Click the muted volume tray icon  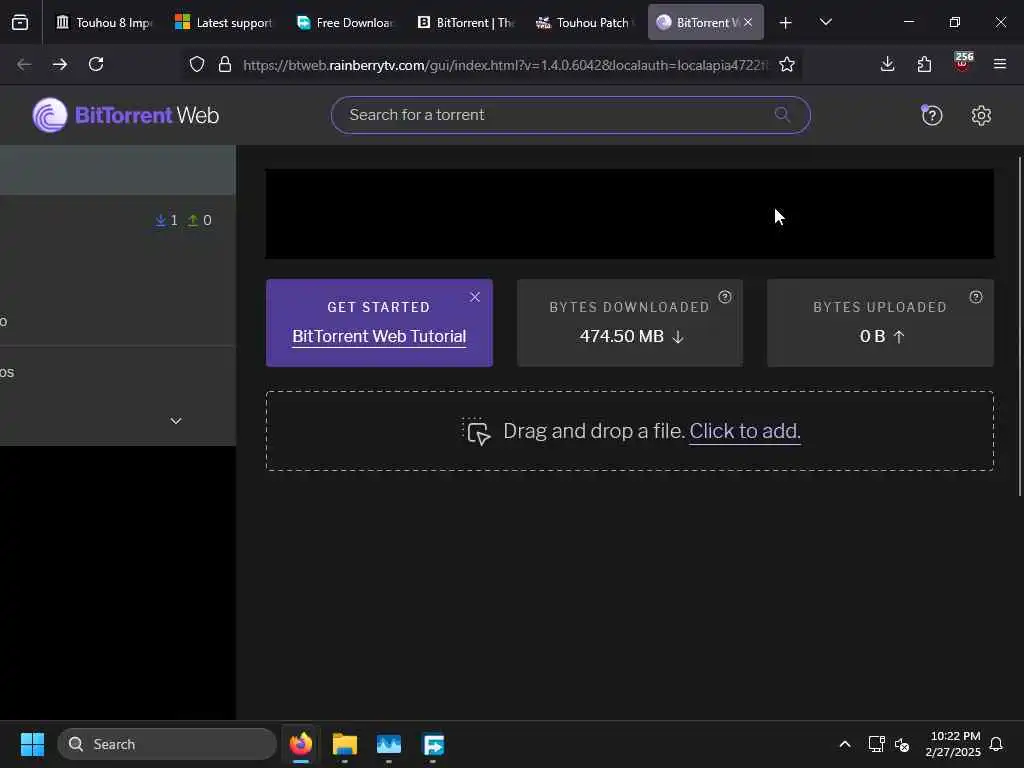pyautogui.click(x=901, y=744)
